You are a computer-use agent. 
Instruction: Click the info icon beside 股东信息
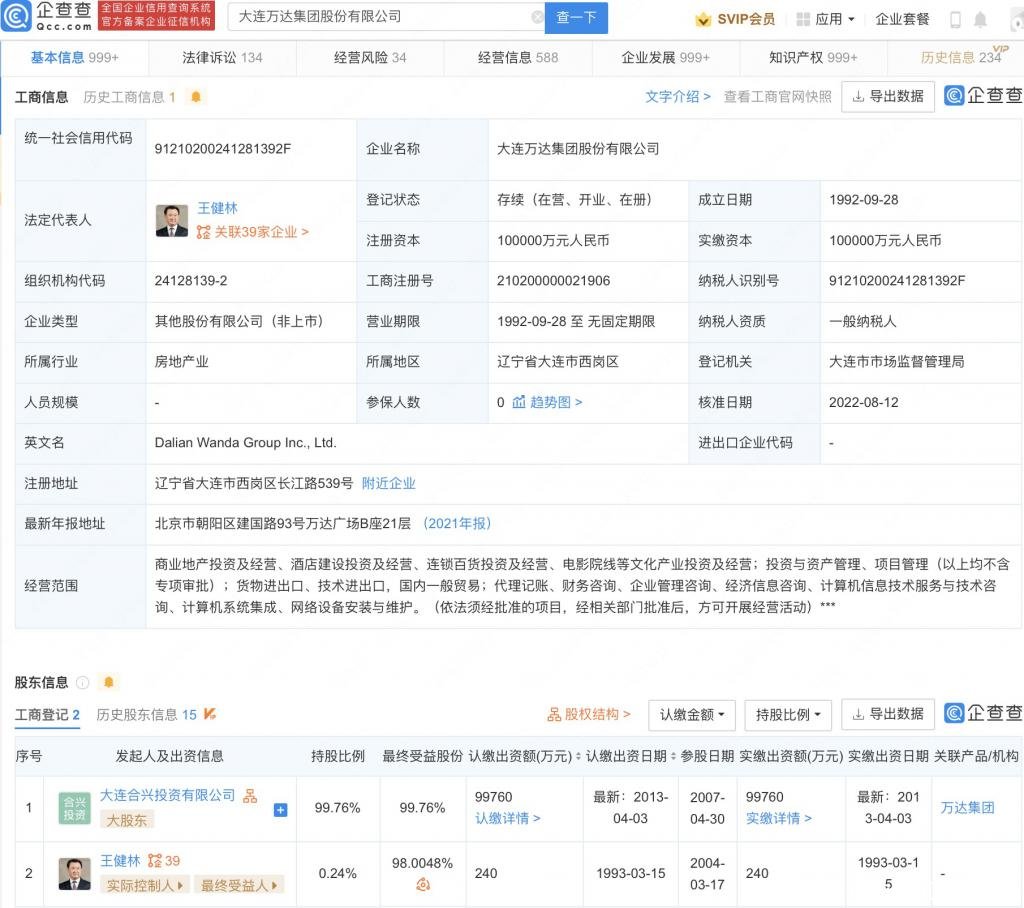coord(82,682)
